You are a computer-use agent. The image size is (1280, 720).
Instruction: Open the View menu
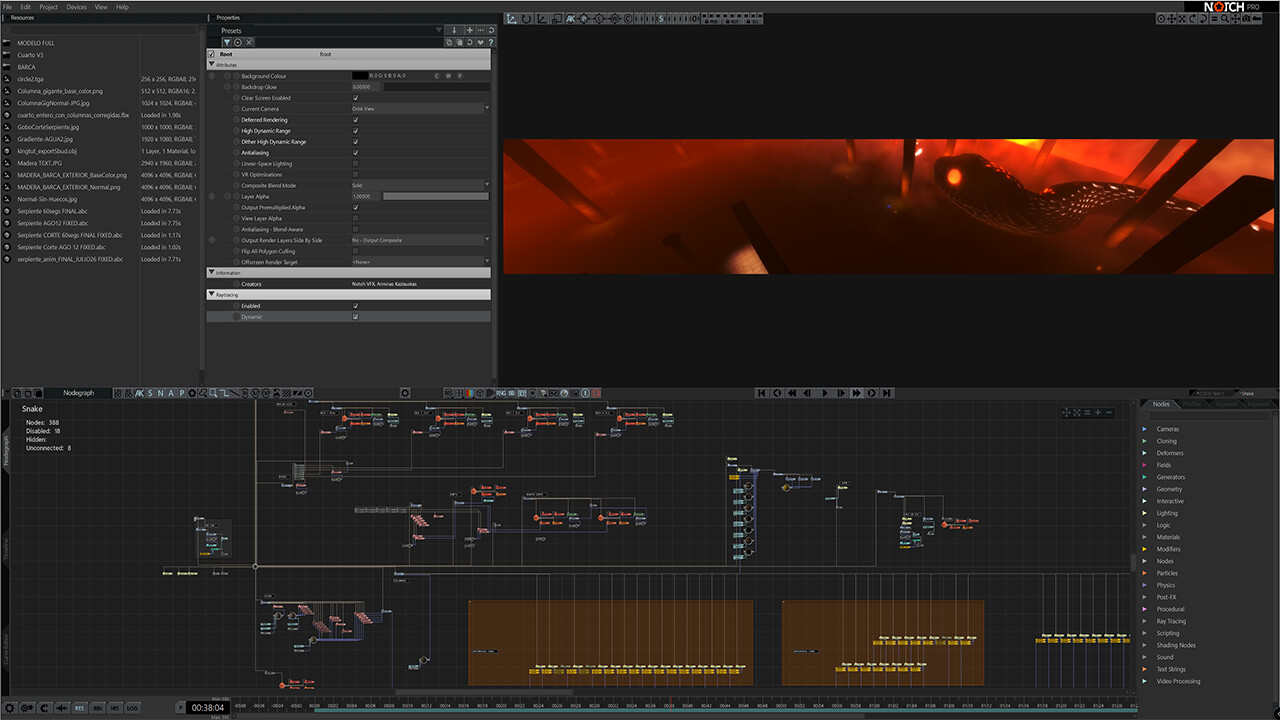click(x=101, y=7)
